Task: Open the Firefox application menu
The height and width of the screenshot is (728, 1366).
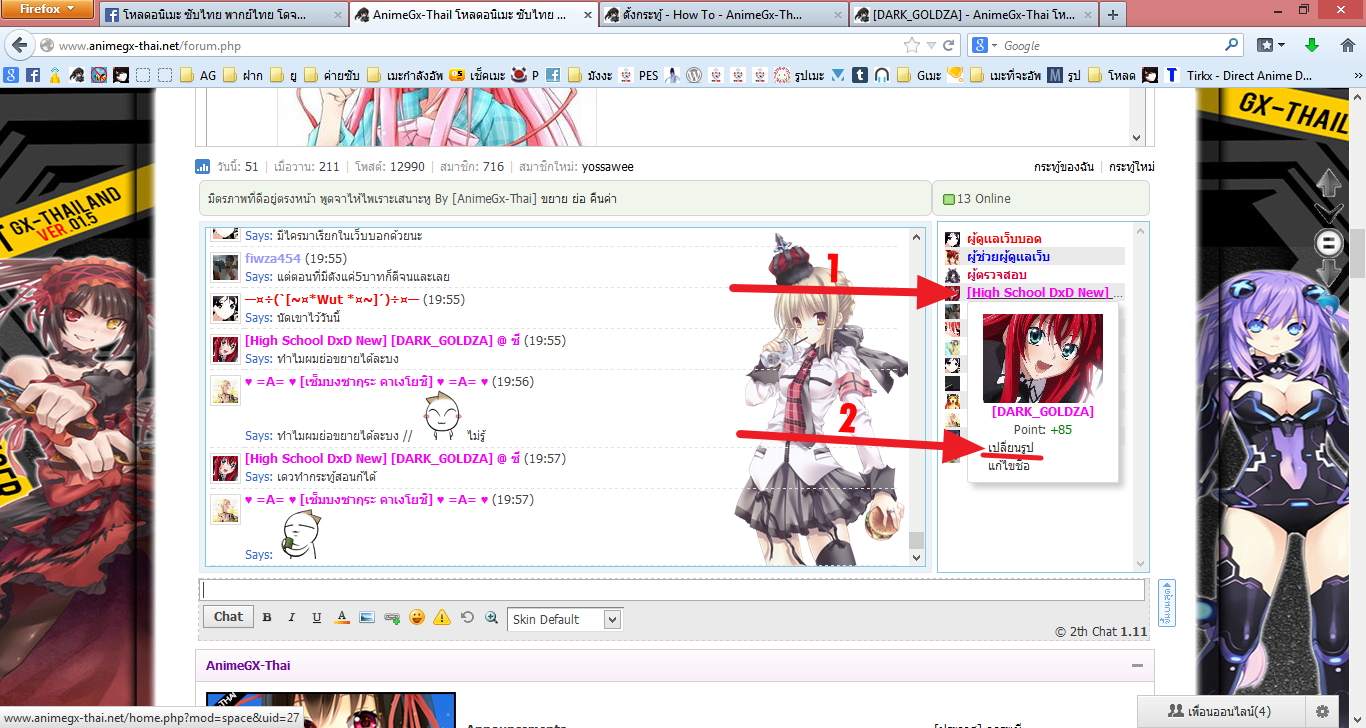Action: pos(47,9)
